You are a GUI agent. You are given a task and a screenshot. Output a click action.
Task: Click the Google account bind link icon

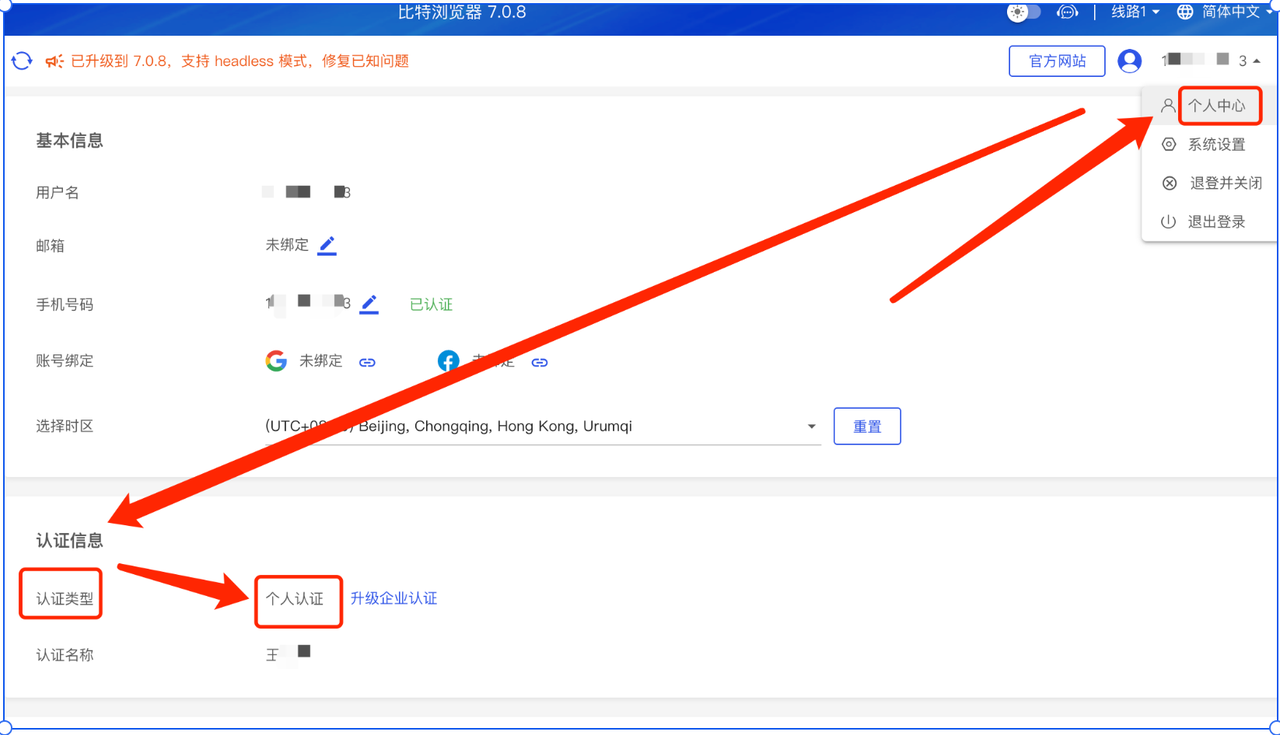click(x=367, y=362)
